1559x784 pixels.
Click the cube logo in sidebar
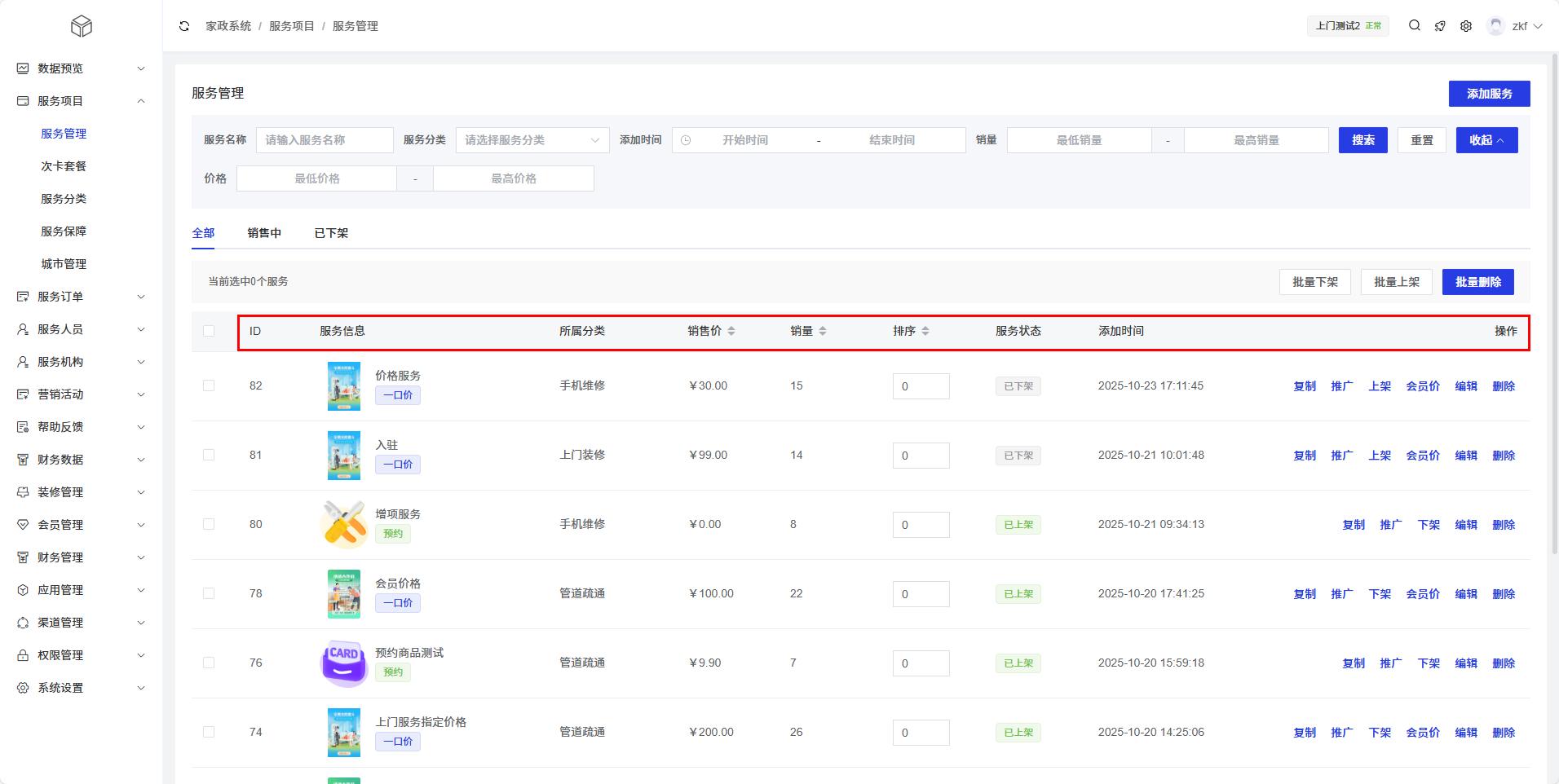point(82,26)
